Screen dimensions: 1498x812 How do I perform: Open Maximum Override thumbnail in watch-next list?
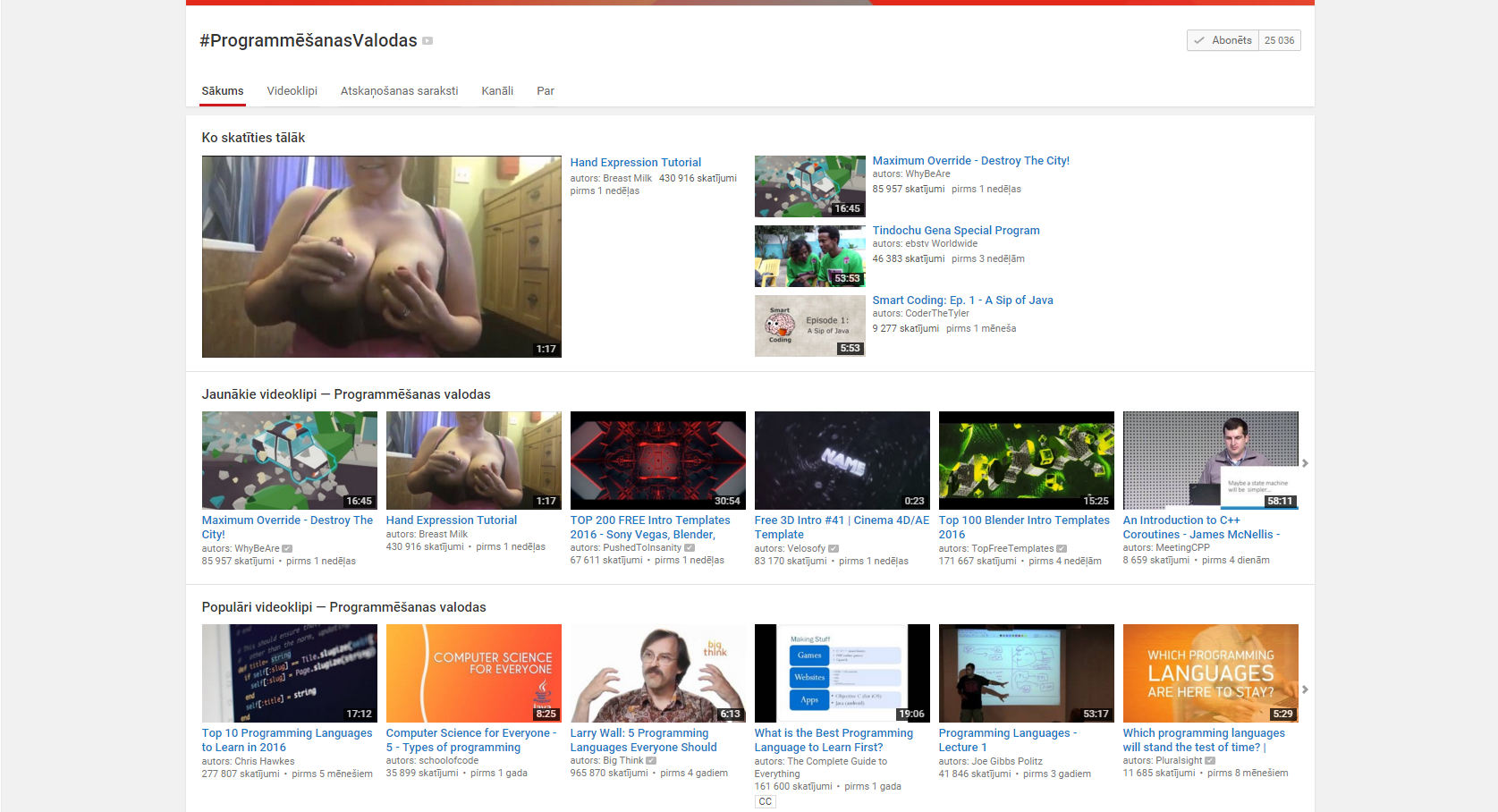click(810, 187)
